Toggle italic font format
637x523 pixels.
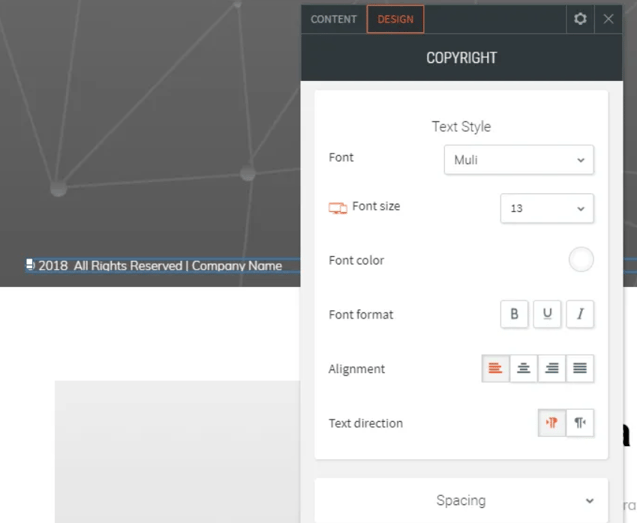[580, 314]
